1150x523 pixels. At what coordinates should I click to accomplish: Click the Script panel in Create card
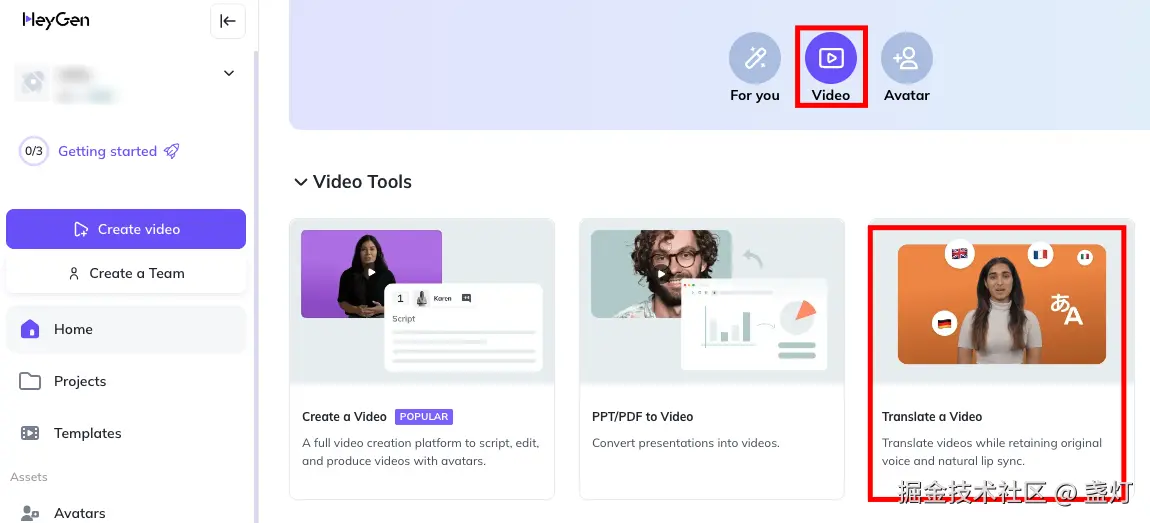click(x=464, y=327)
